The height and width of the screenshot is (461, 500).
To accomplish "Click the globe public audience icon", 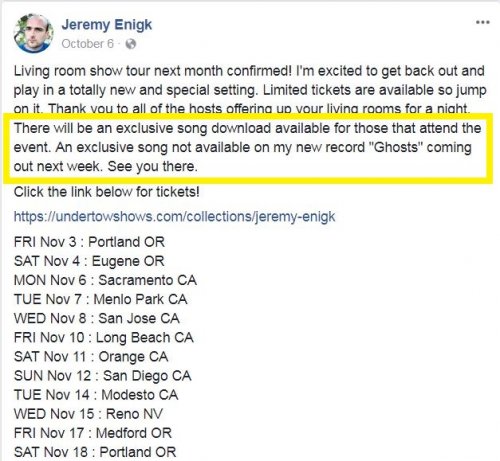I will [x=131, y=44].
